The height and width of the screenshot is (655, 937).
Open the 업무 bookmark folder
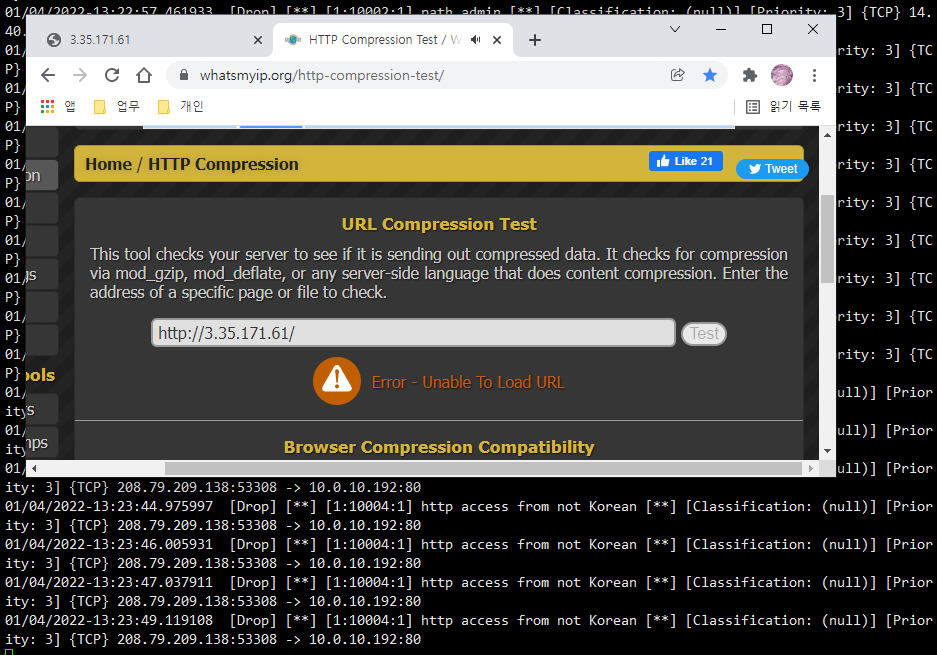tap(117, 106)
